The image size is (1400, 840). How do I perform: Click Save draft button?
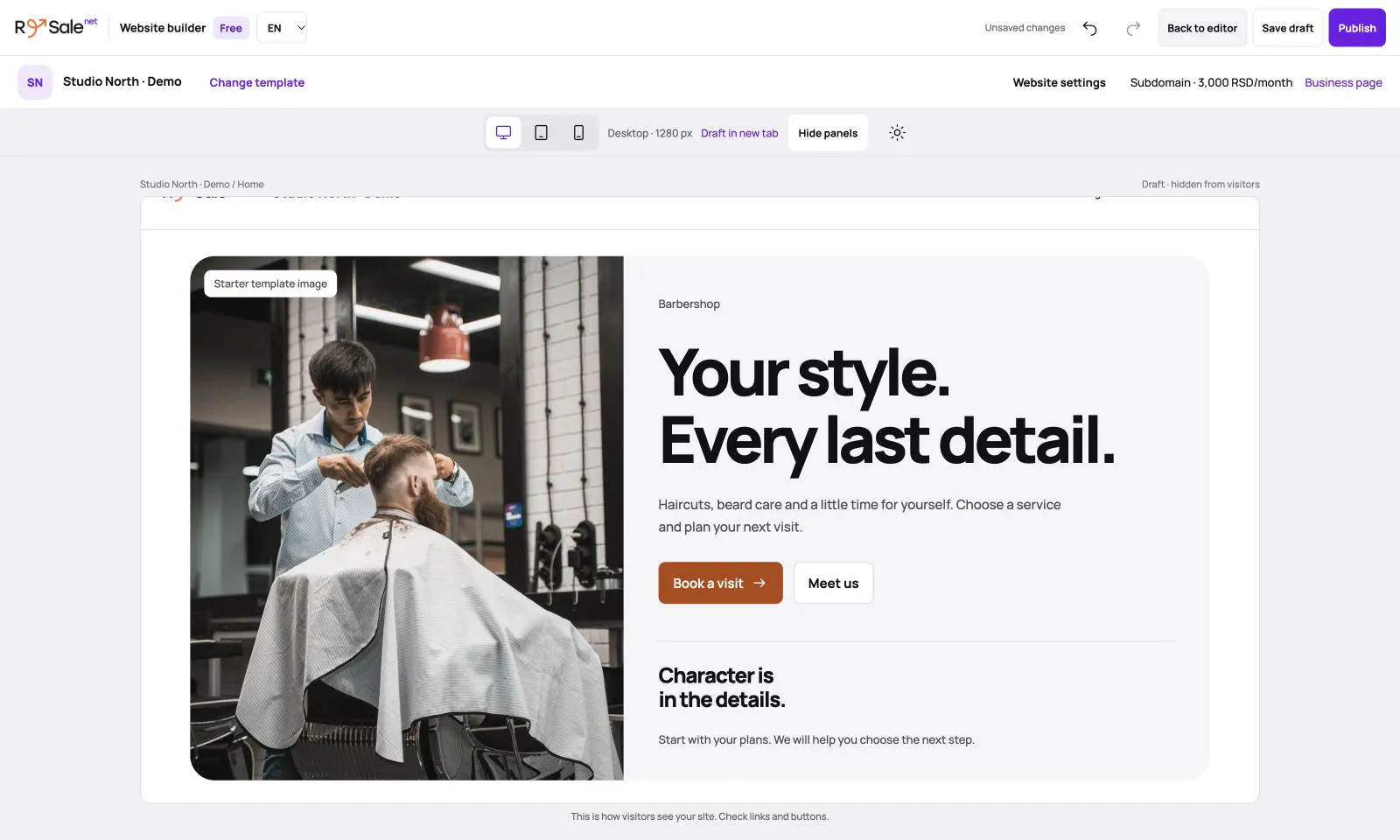tap(1287, 28)
